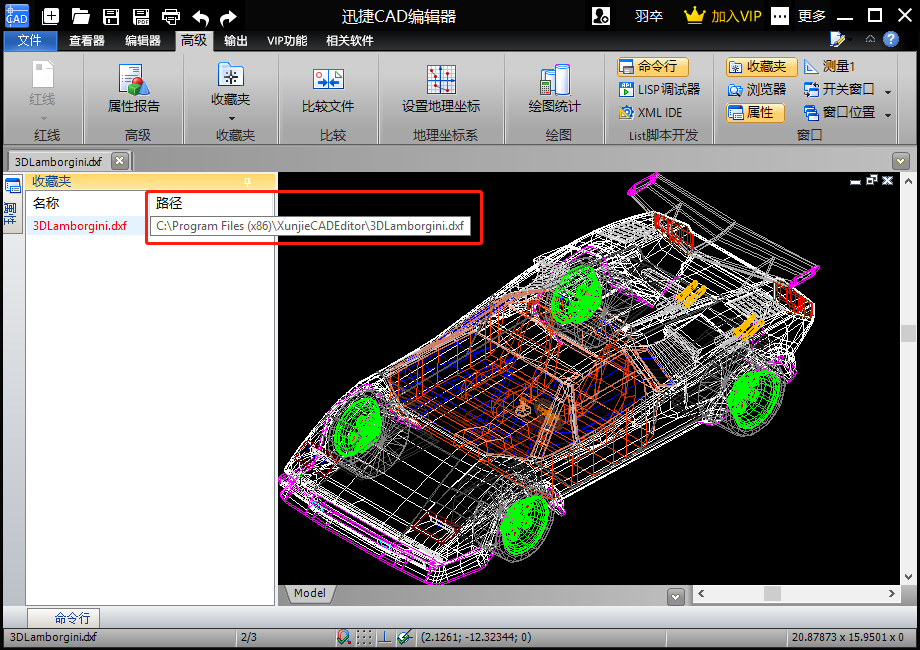Open the user account icon
Screen dimensions: 920x650
(601, 16)
